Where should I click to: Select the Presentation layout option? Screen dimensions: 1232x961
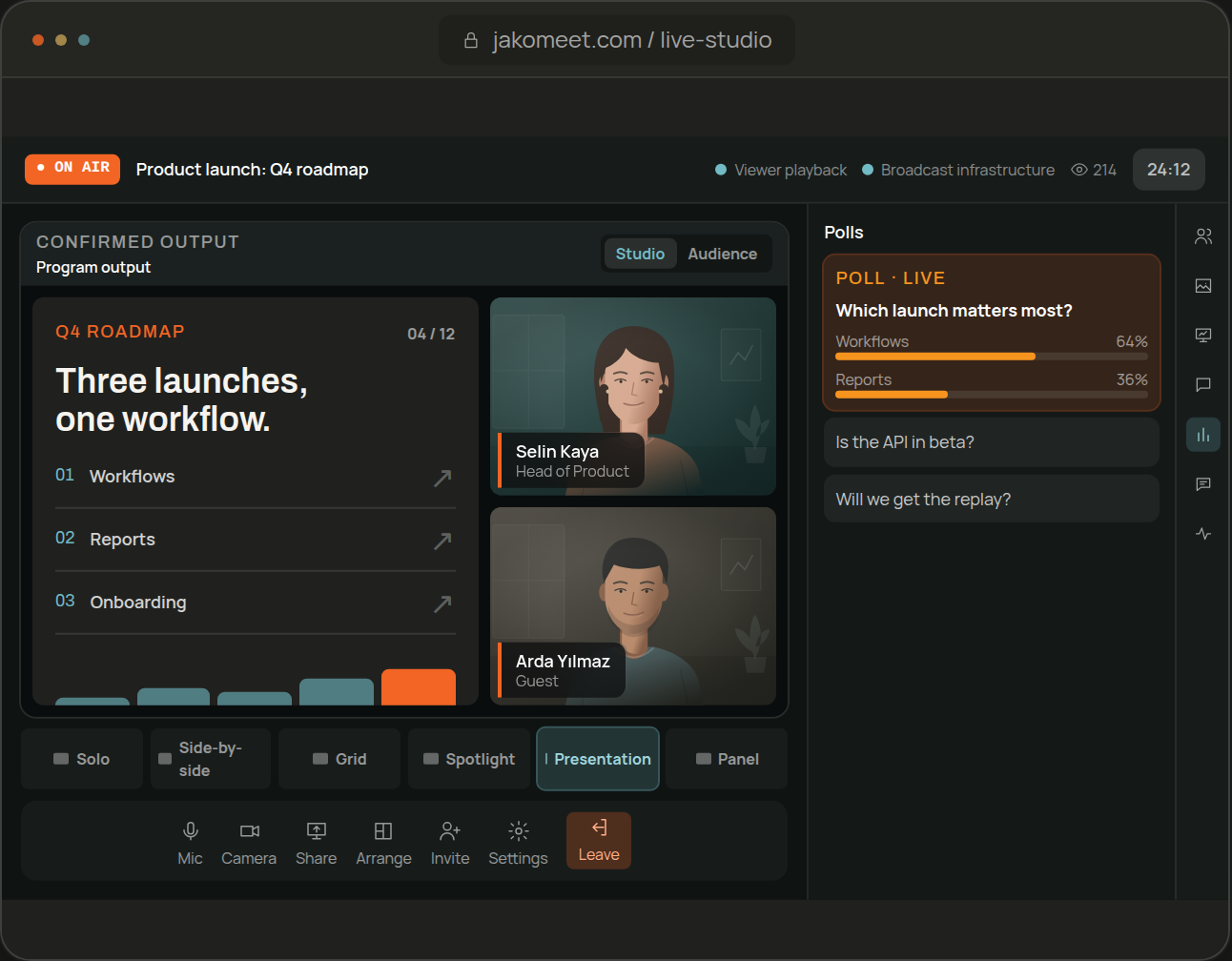pyautogui.click(x=598, y=759)
